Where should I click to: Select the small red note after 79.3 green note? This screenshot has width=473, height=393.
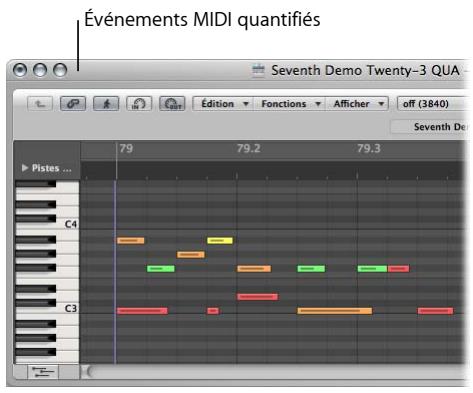tap(398, 268)
